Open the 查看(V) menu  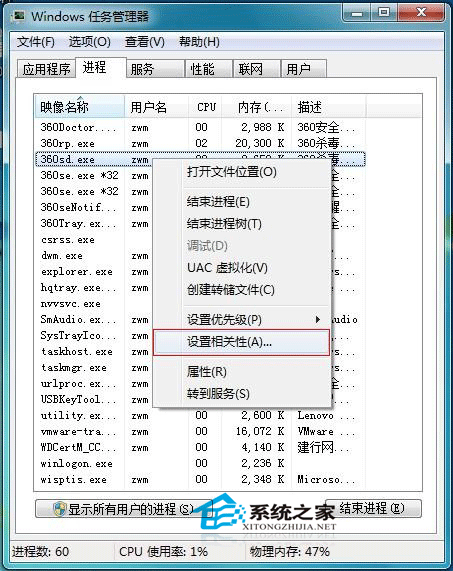point(145,42)
